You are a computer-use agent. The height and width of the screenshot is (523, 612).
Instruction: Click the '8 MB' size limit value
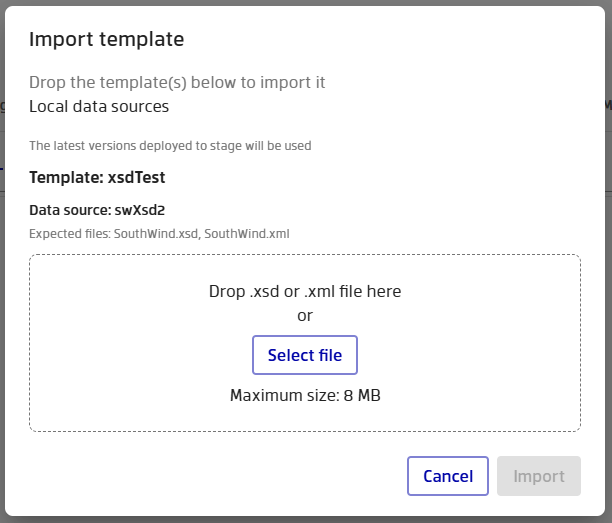point(362,395)
